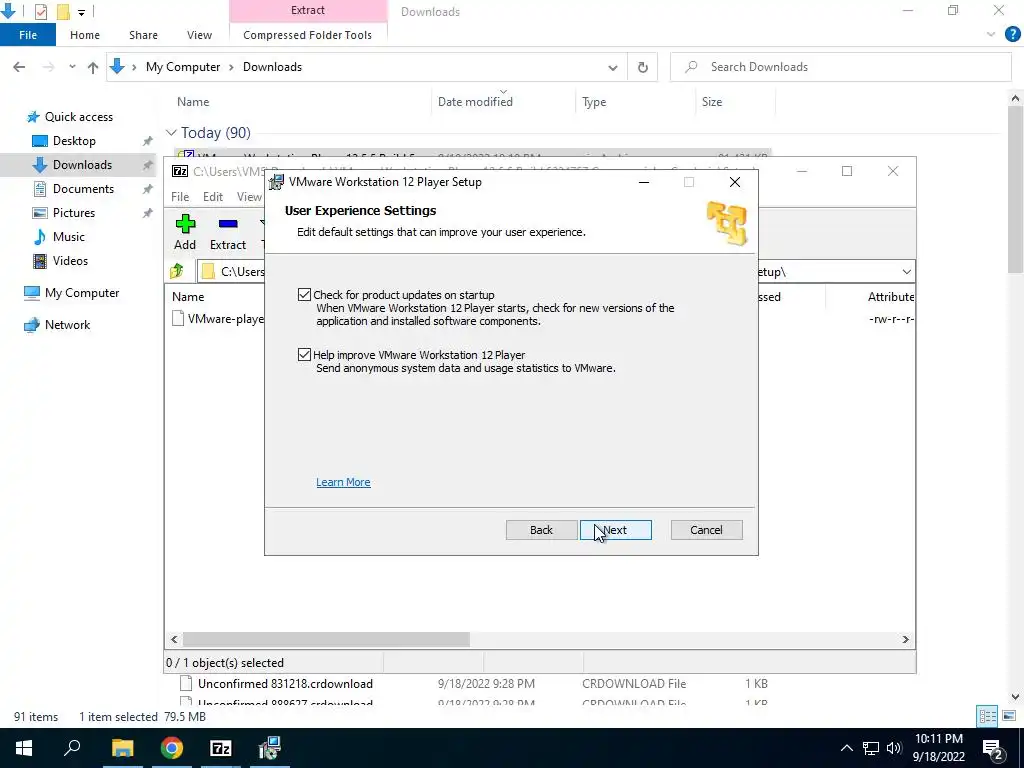Select Documents in navigation pane

coord(83,189)
